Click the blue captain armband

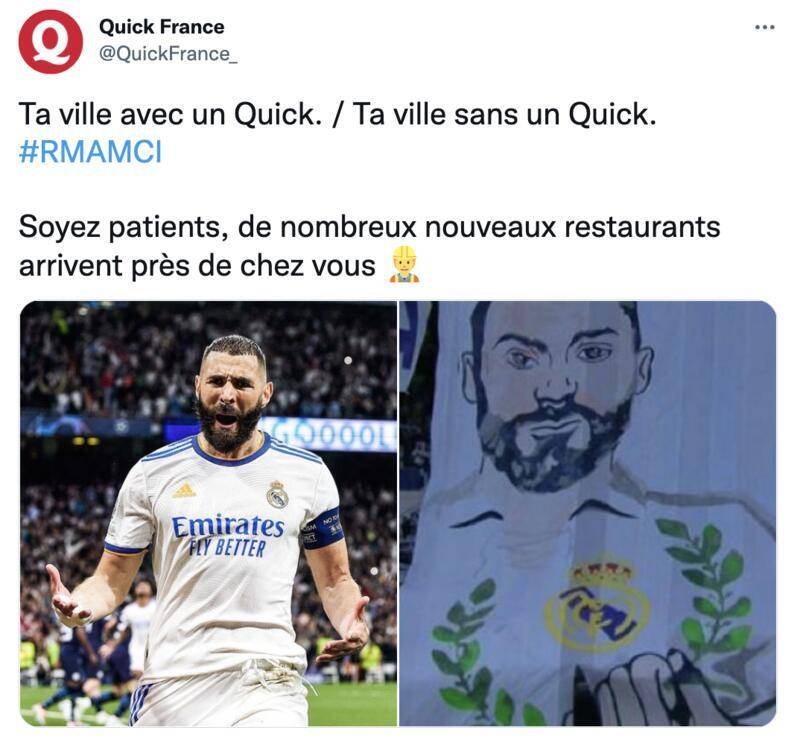pyautogui.click(x=323, y=528)
